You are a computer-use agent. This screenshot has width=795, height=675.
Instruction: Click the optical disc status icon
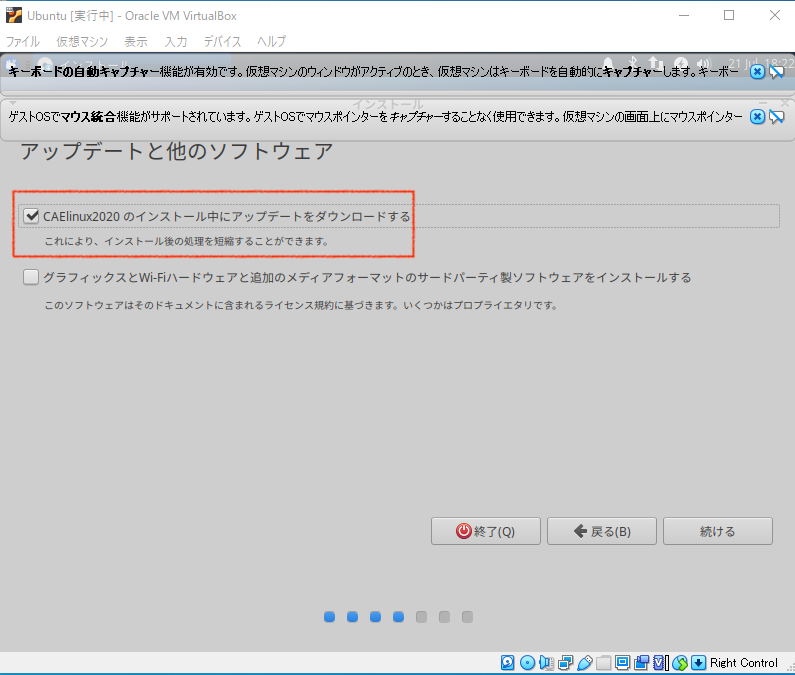527,662
